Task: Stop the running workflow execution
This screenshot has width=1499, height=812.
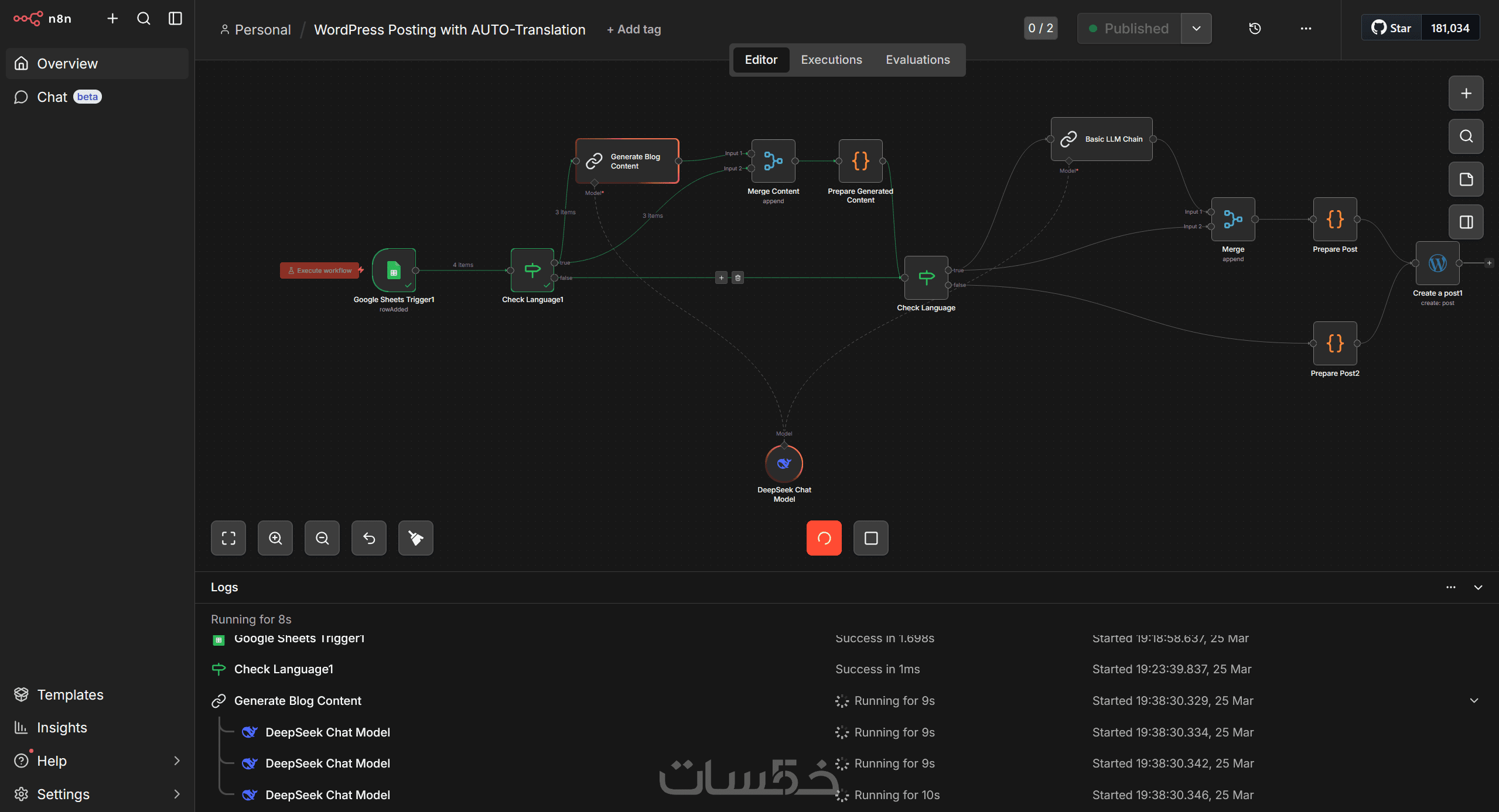Action: (x=870, y=538)
